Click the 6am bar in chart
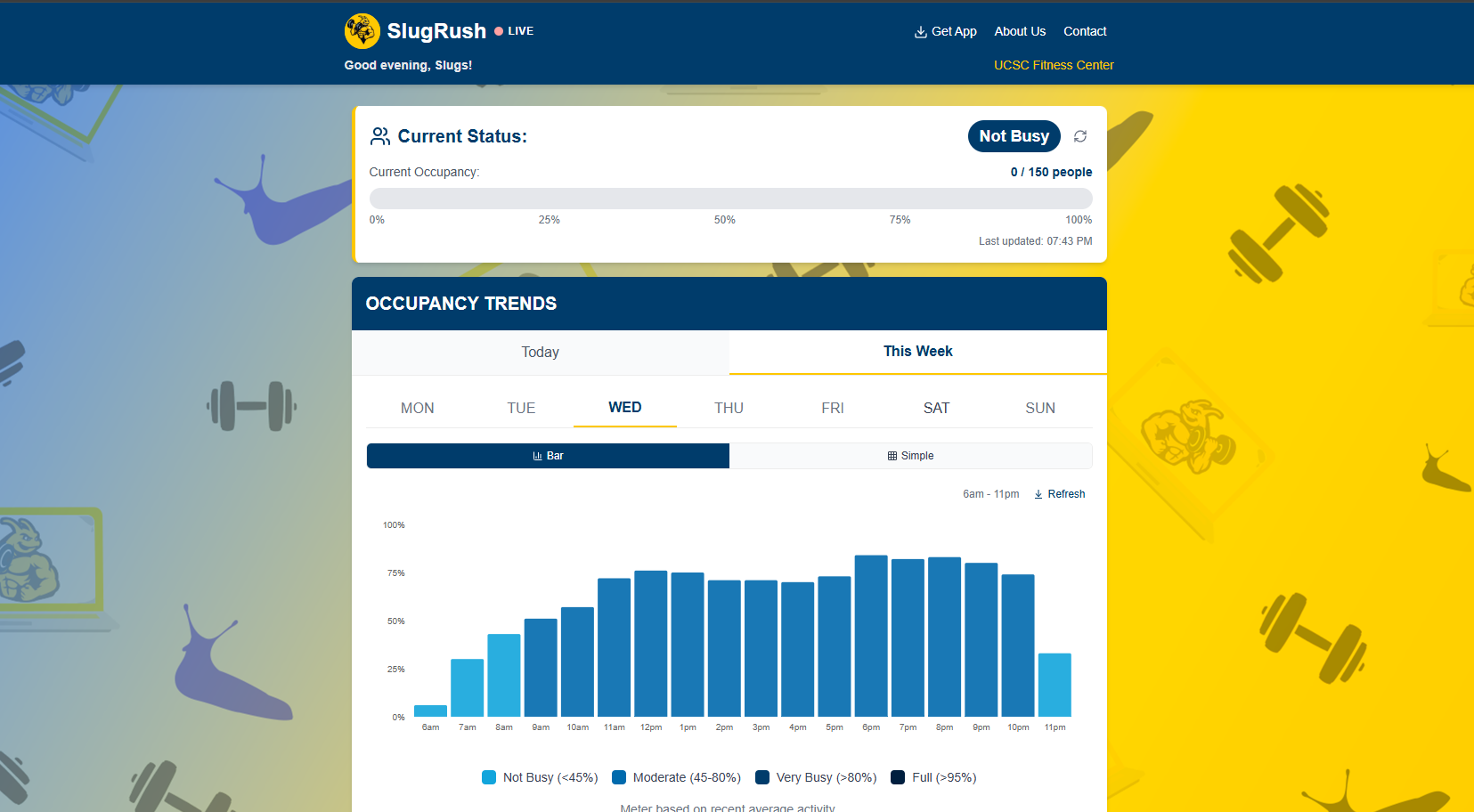Screen dimensions: 1474x812 click(x=431, y=711)
